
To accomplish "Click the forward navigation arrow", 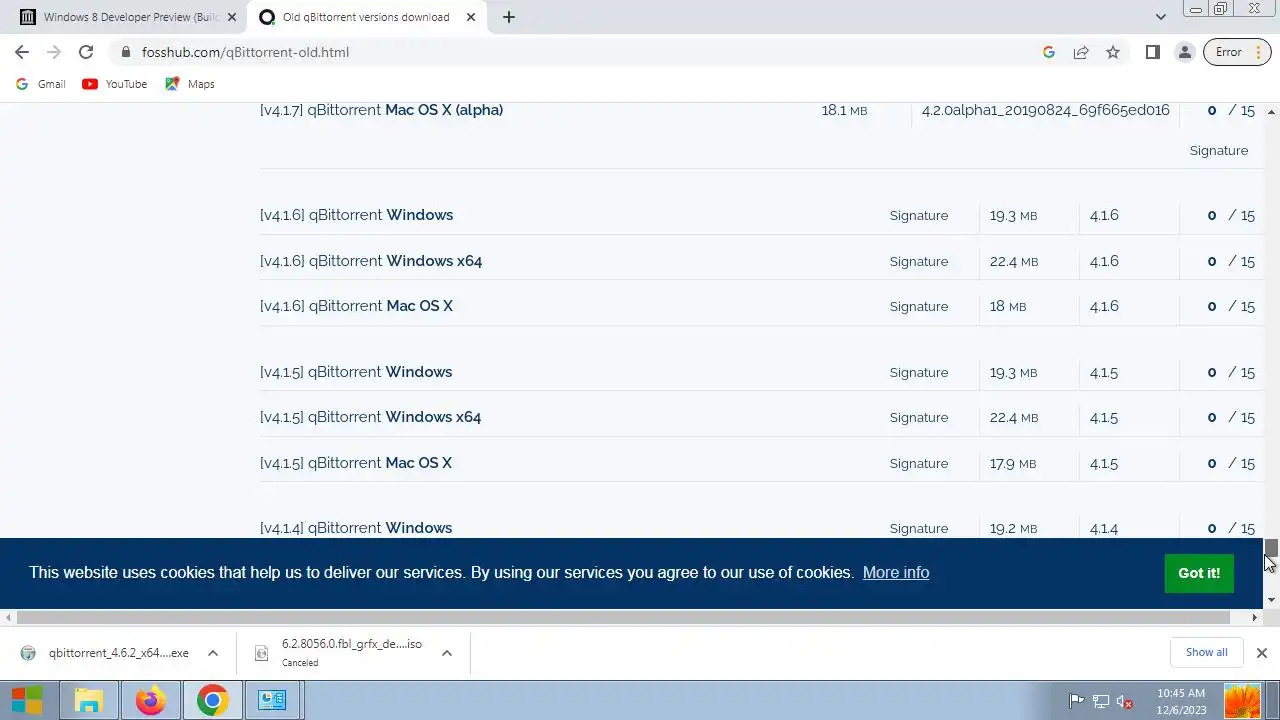I will 54,52.
